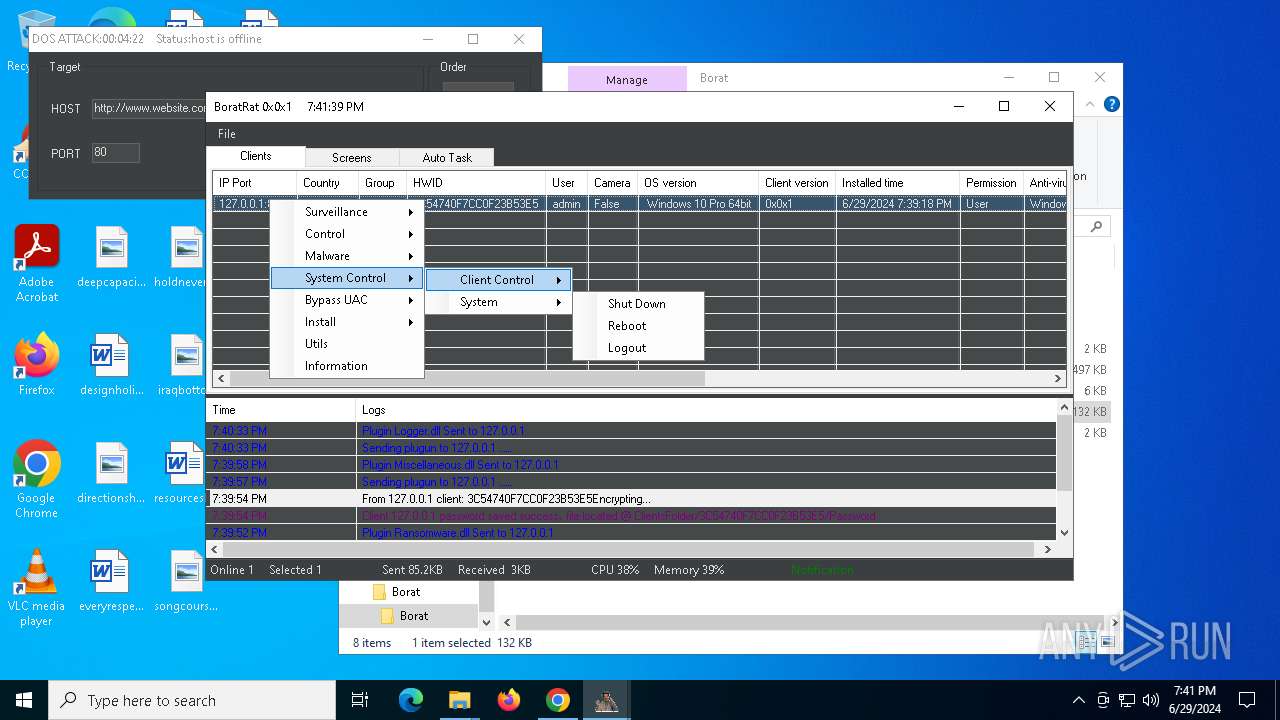1280x720 pixels.
Task: Launch Microsoft Edge from taskbar
Action: 411,700
